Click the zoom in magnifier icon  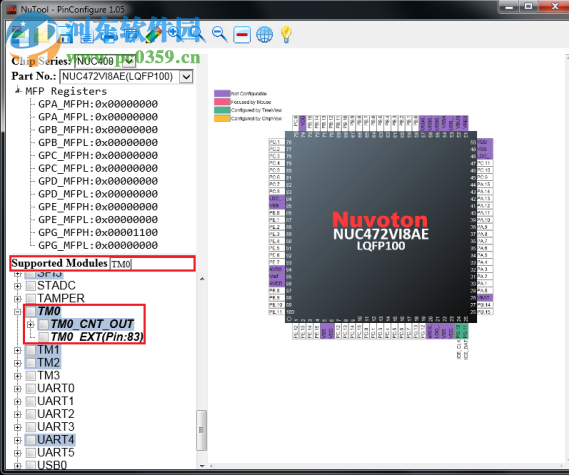pos(175,34)
